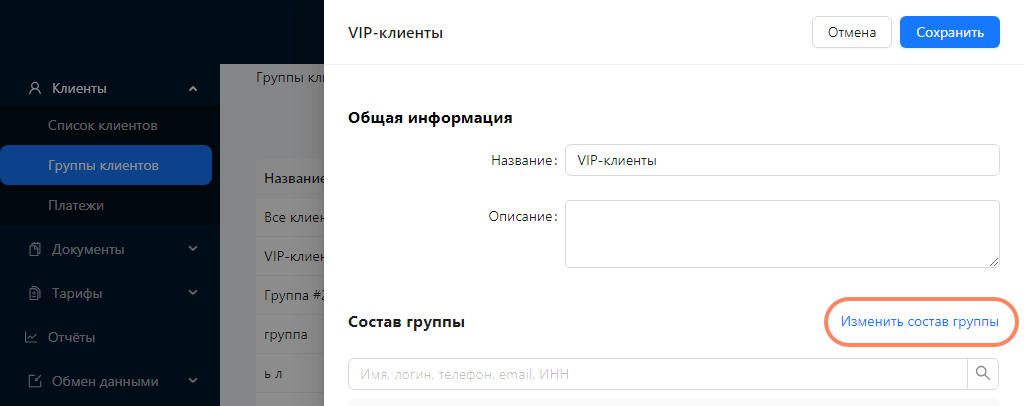Viewport: 1024px width, 406px height.
Task: Expand the Обмен данными chevron
Action: [193, 381]
